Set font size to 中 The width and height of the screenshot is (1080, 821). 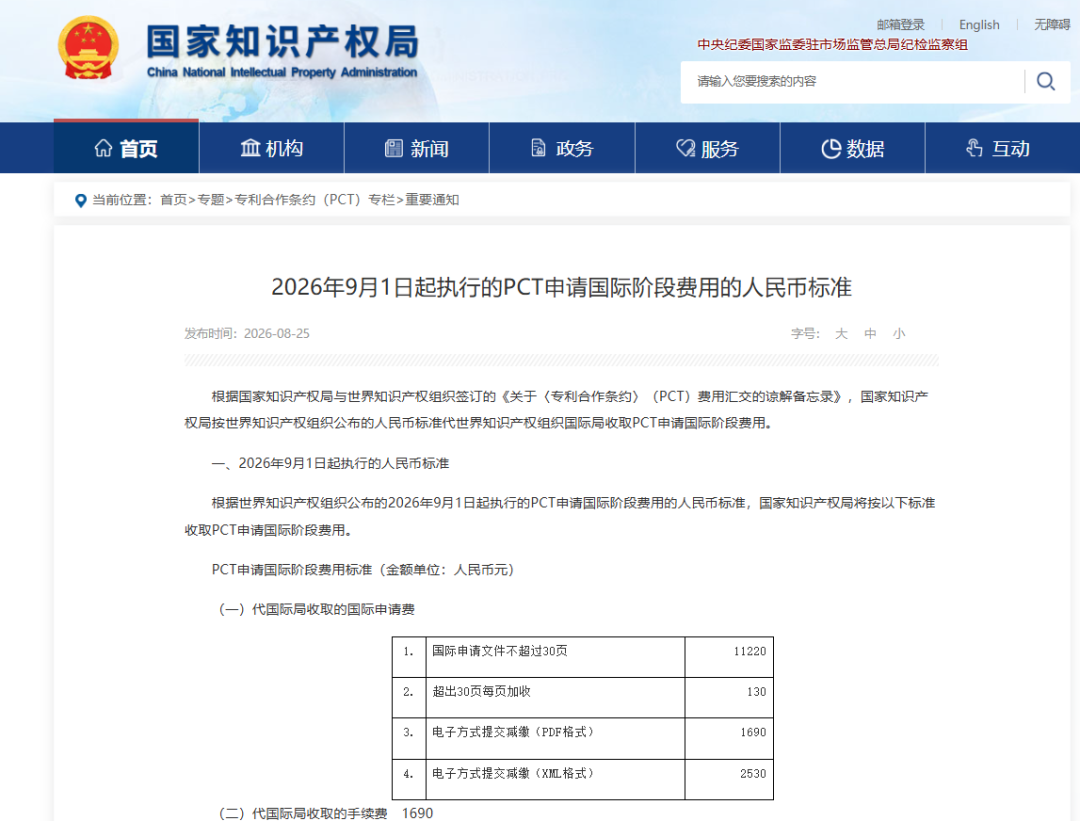871,334
